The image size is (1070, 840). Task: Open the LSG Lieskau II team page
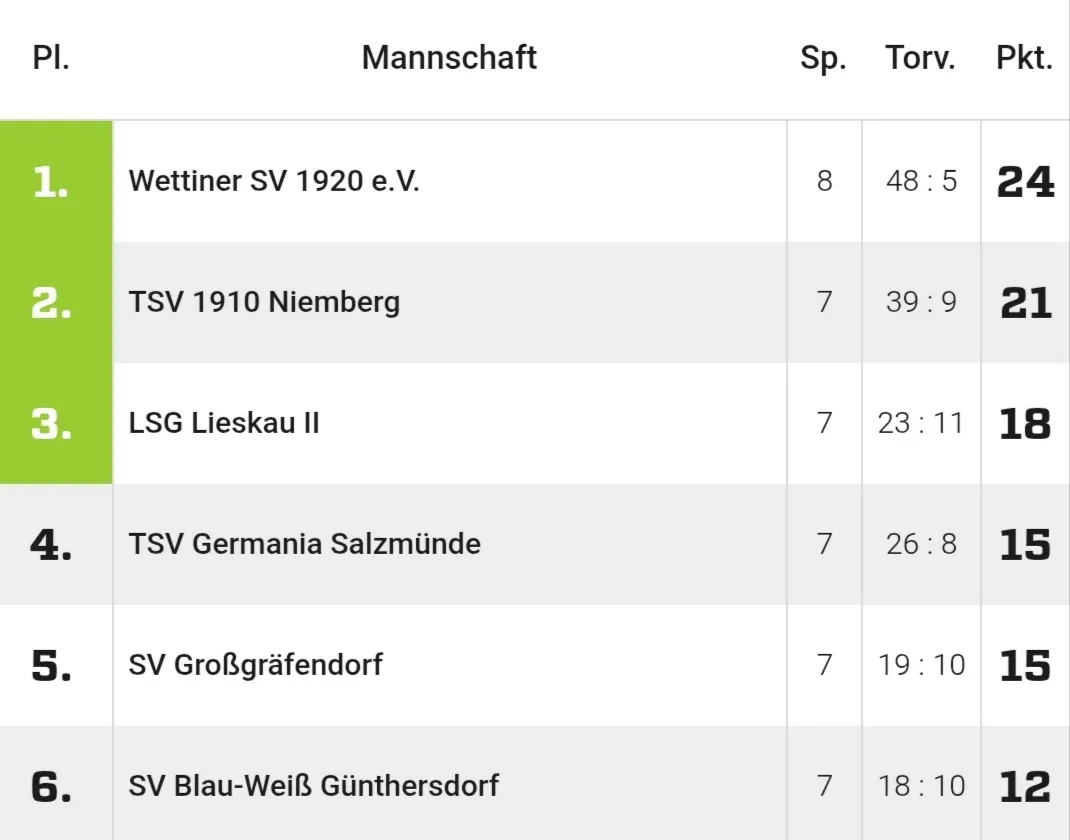pos(224,423)
